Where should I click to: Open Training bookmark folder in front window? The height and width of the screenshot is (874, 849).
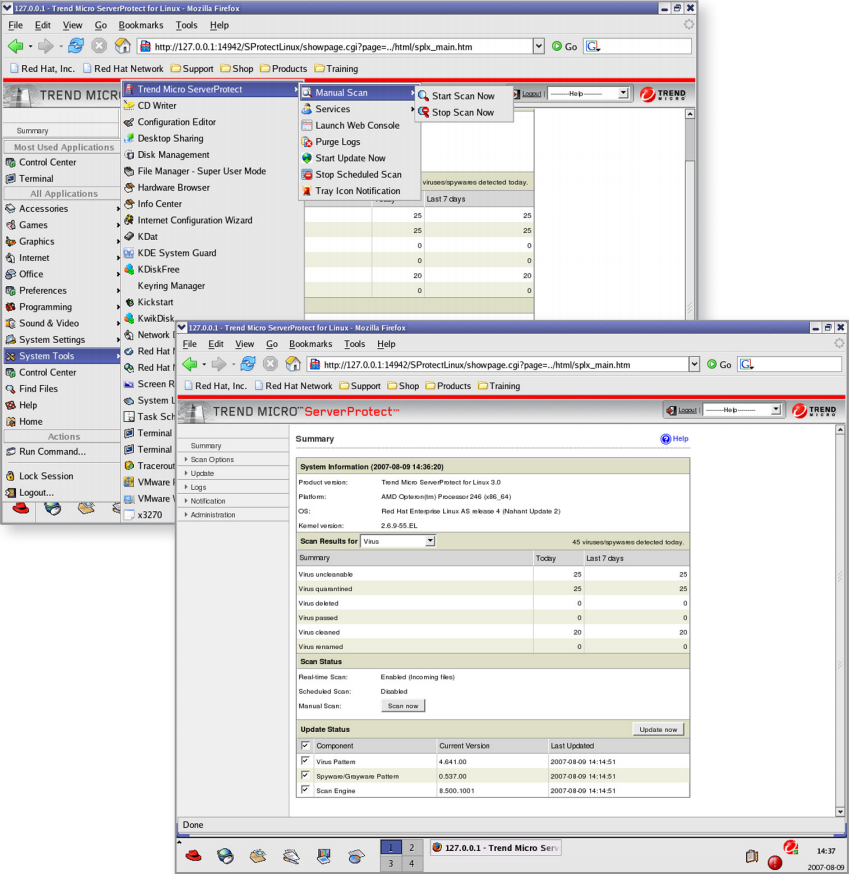click(x=499, y=386)
